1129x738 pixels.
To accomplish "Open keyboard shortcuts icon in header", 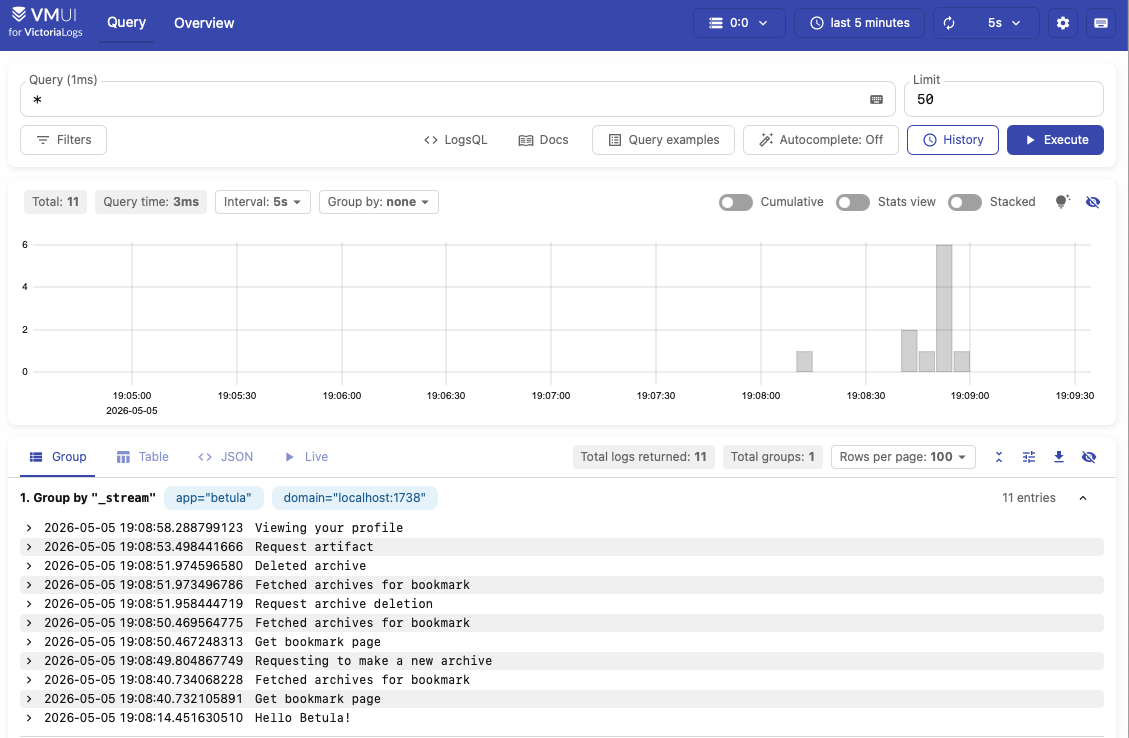I will coord(1101,23).
